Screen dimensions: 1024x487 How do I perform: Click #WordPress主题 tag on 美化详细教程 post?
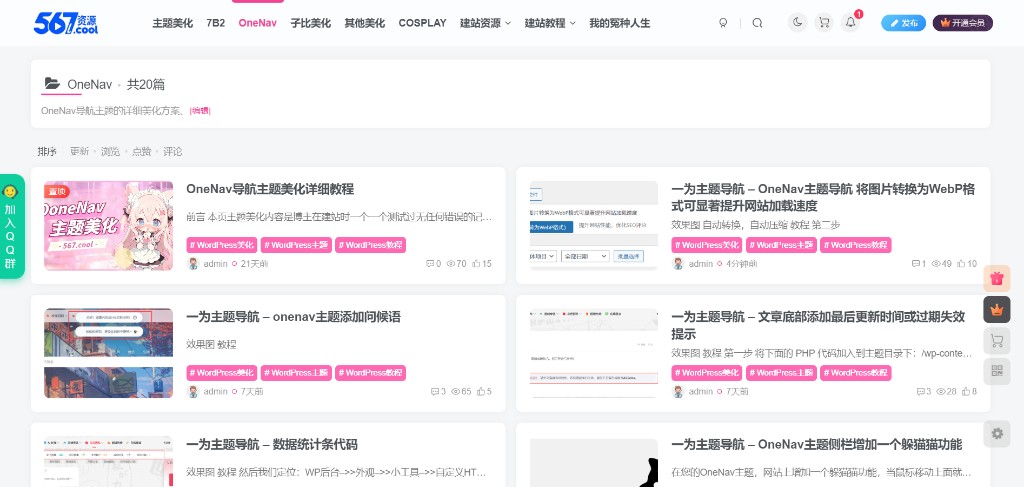tap(296, 245)
